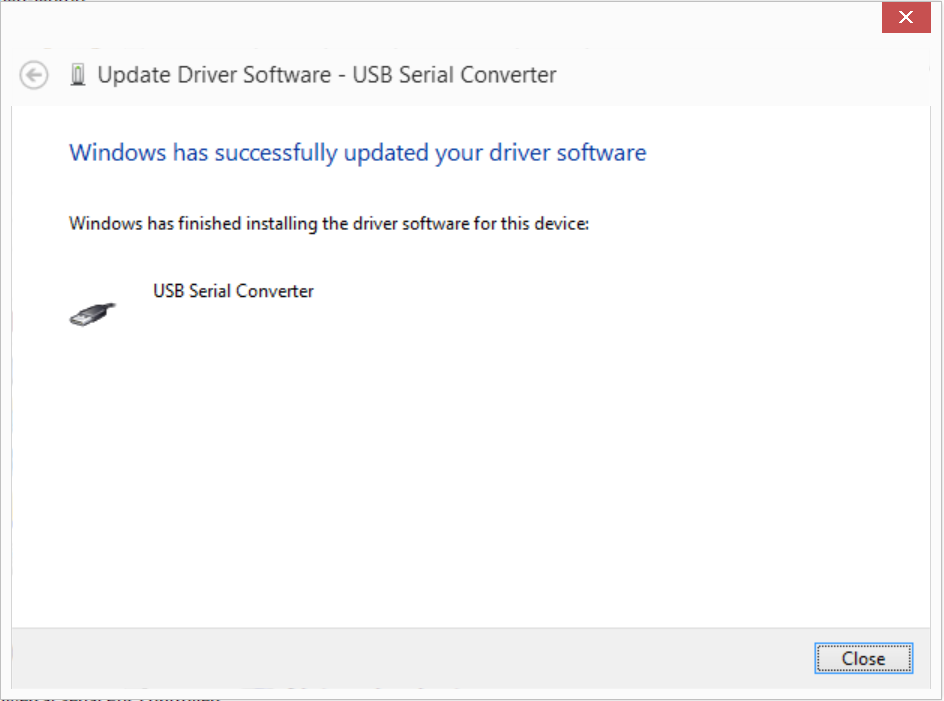The width and height of the screenshot is (944, 701).
Task: Click the word 'Converter' in the device label
Action: click(x=275, y=291)
